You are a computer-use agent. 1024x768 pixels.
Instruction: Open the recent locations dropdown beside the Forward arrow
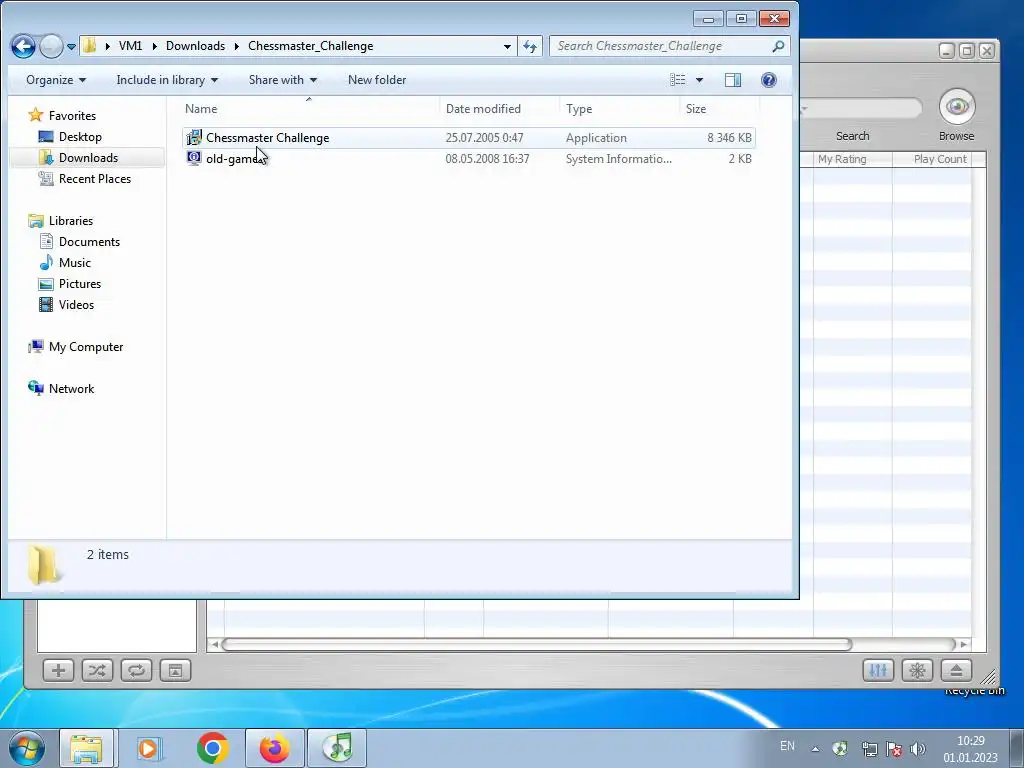point(71,46)
